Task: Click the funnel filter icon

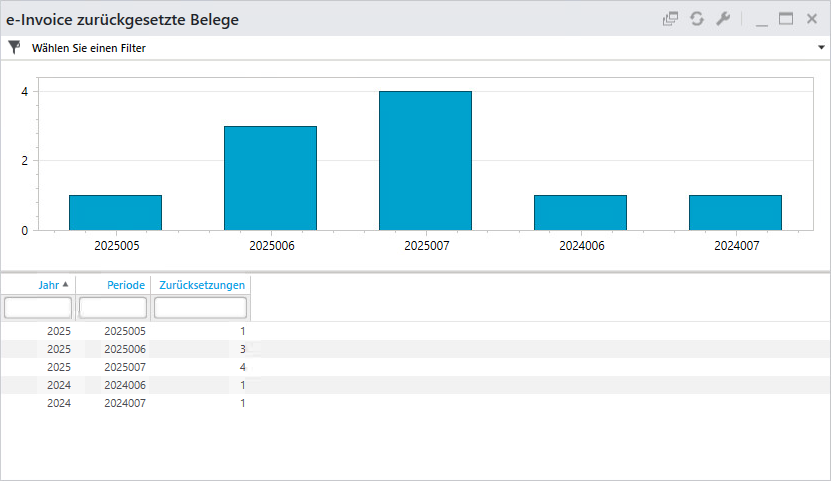Action: 14,47
